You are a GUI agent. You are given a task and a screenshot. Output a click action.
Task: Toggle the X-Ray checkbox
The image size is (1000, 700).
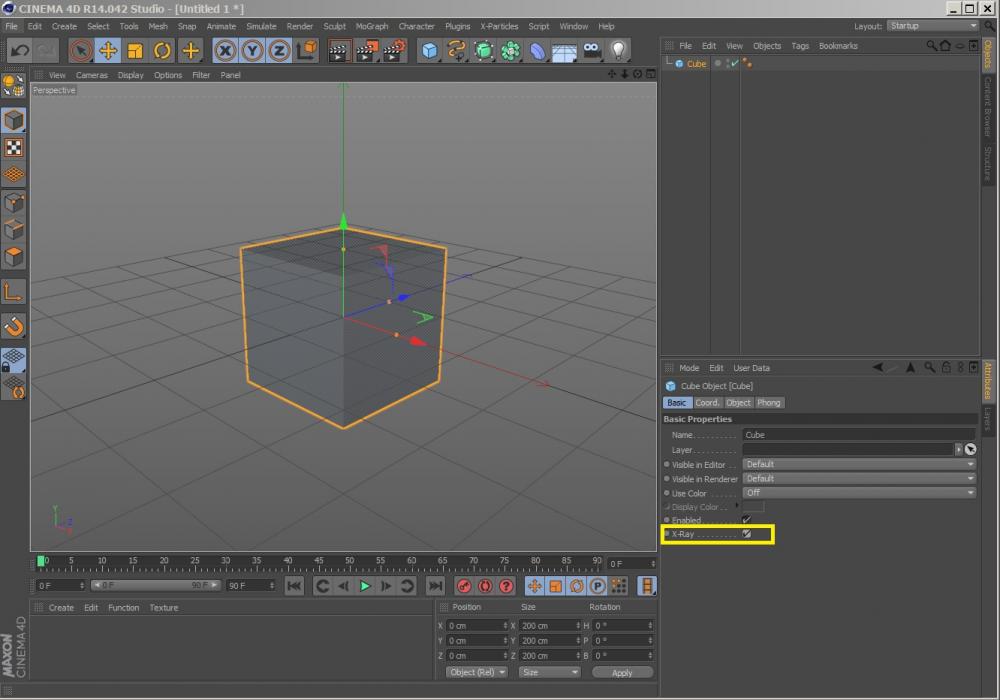click(746, 535)
